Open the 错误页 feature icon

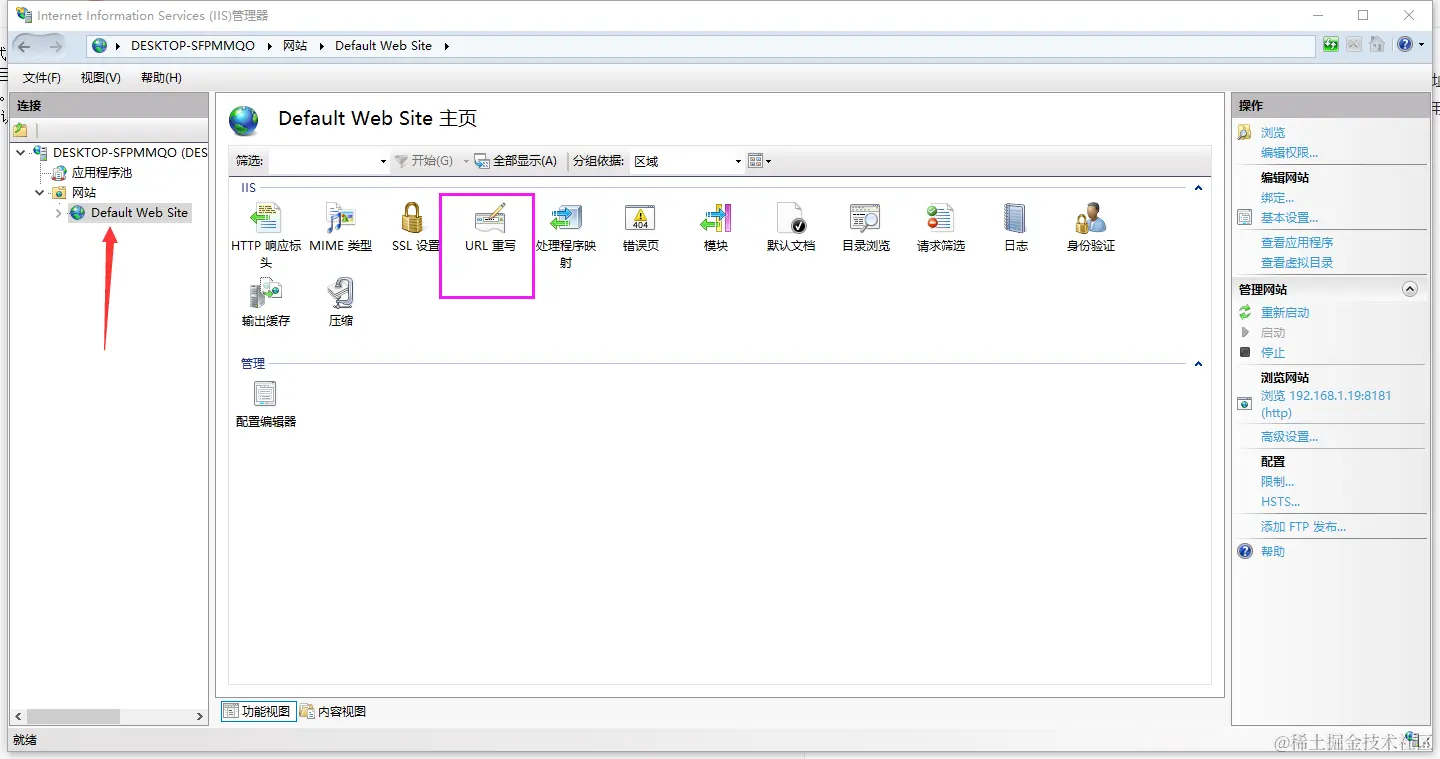click(x=641, y=228)
